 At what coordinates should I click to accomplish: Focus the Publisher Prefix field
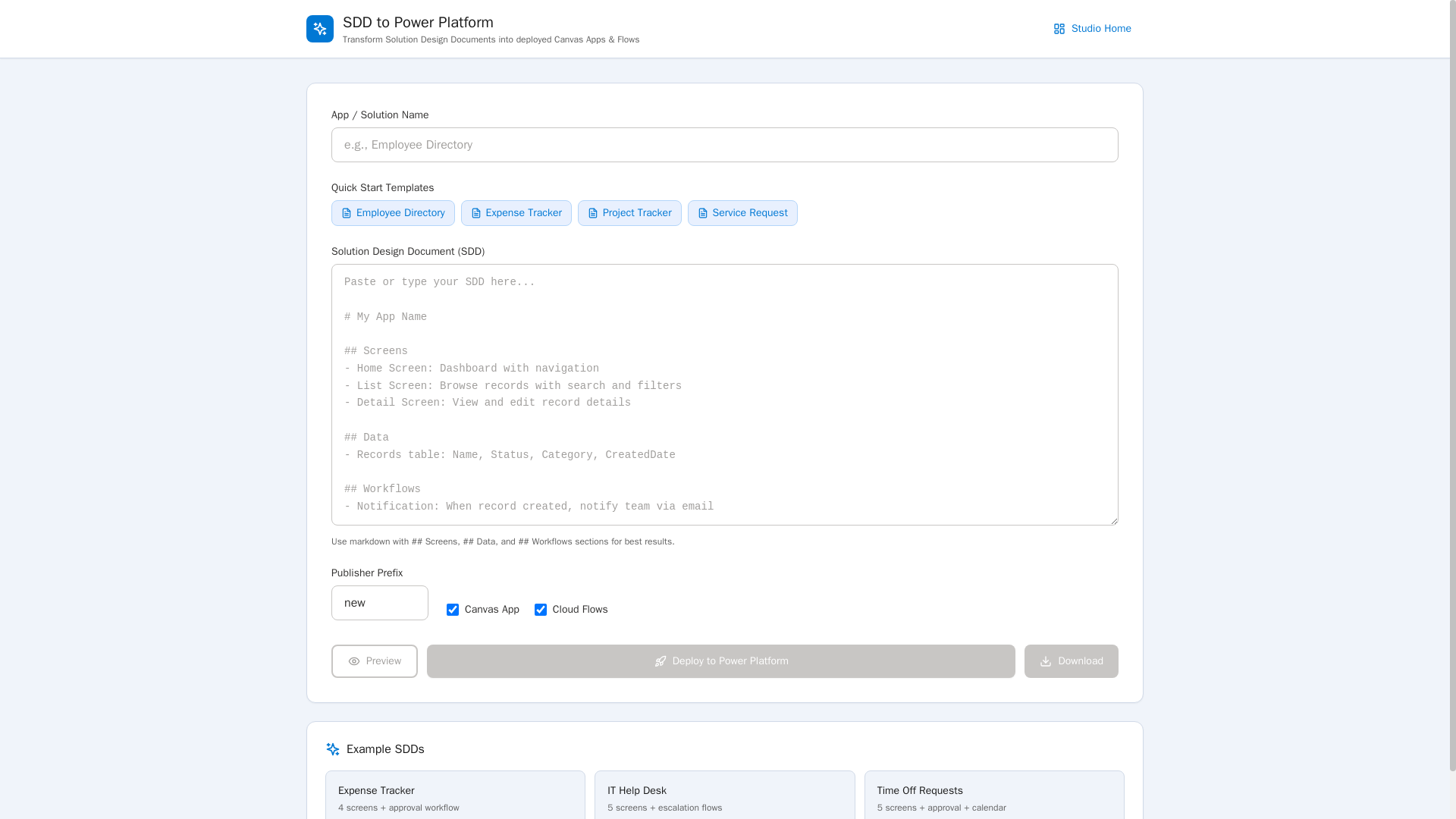click(380, 603)
